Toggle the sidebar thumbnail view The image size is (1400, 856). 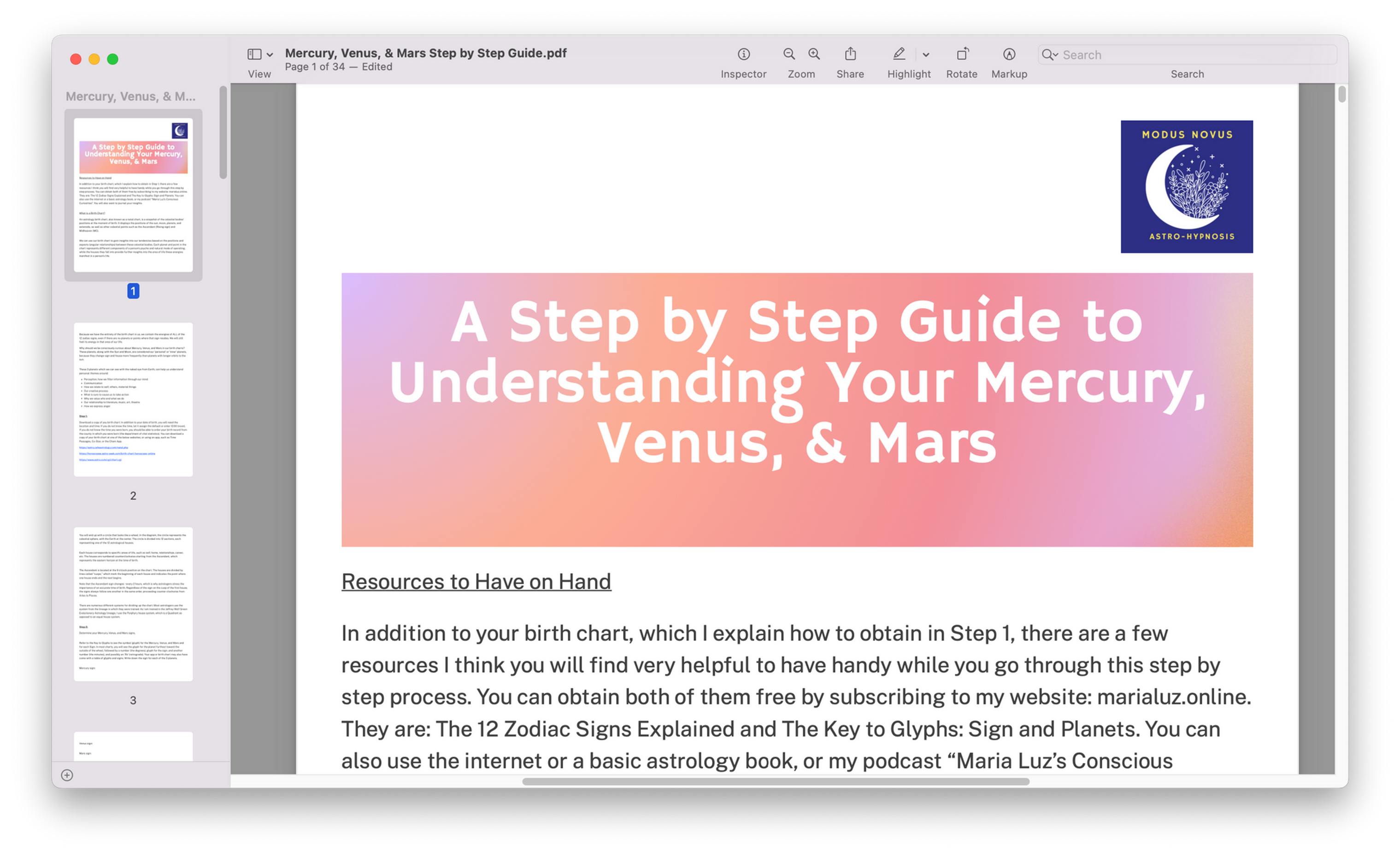tap(254, 54)
